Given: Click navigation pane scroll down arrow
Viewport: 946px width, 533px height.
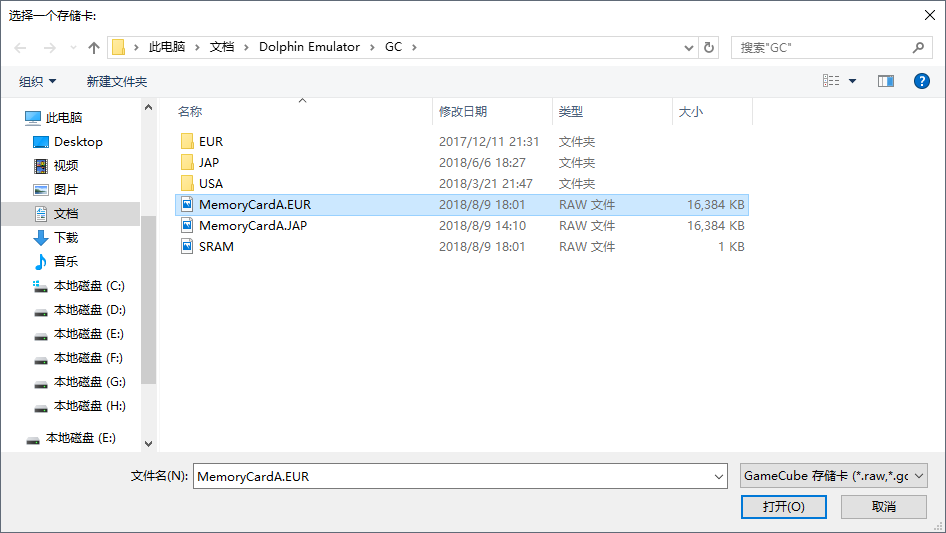Looking at the screenshot, I should click(148, 444).
